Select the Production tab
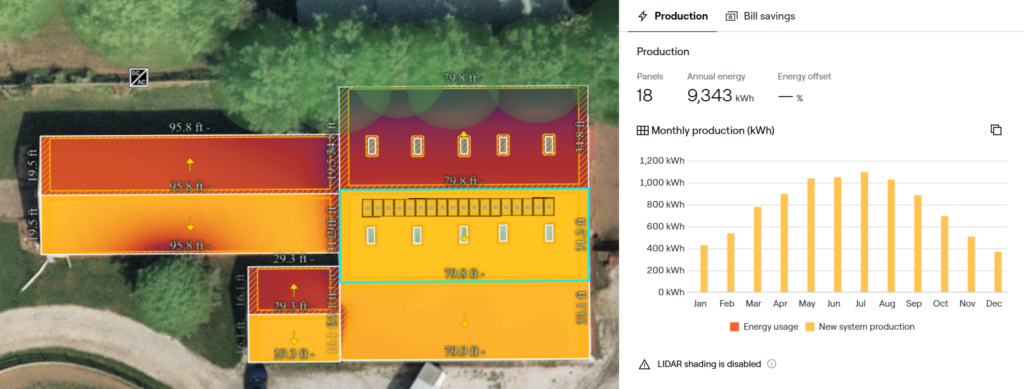 673,16
